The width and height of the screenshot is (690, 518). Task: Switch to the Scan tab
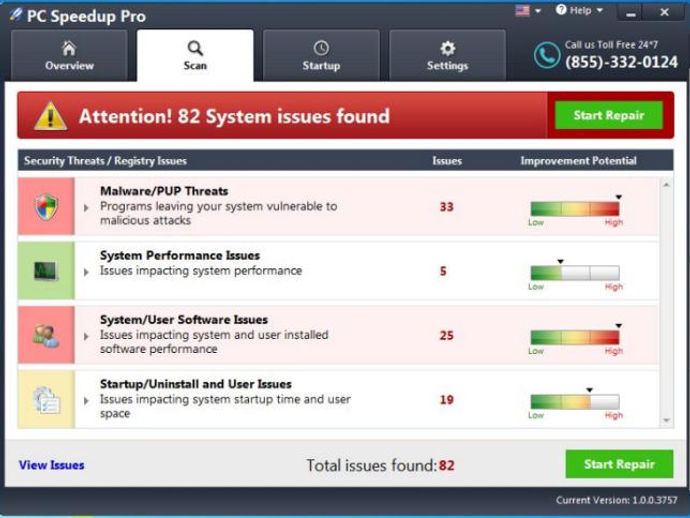pos(195,55)
